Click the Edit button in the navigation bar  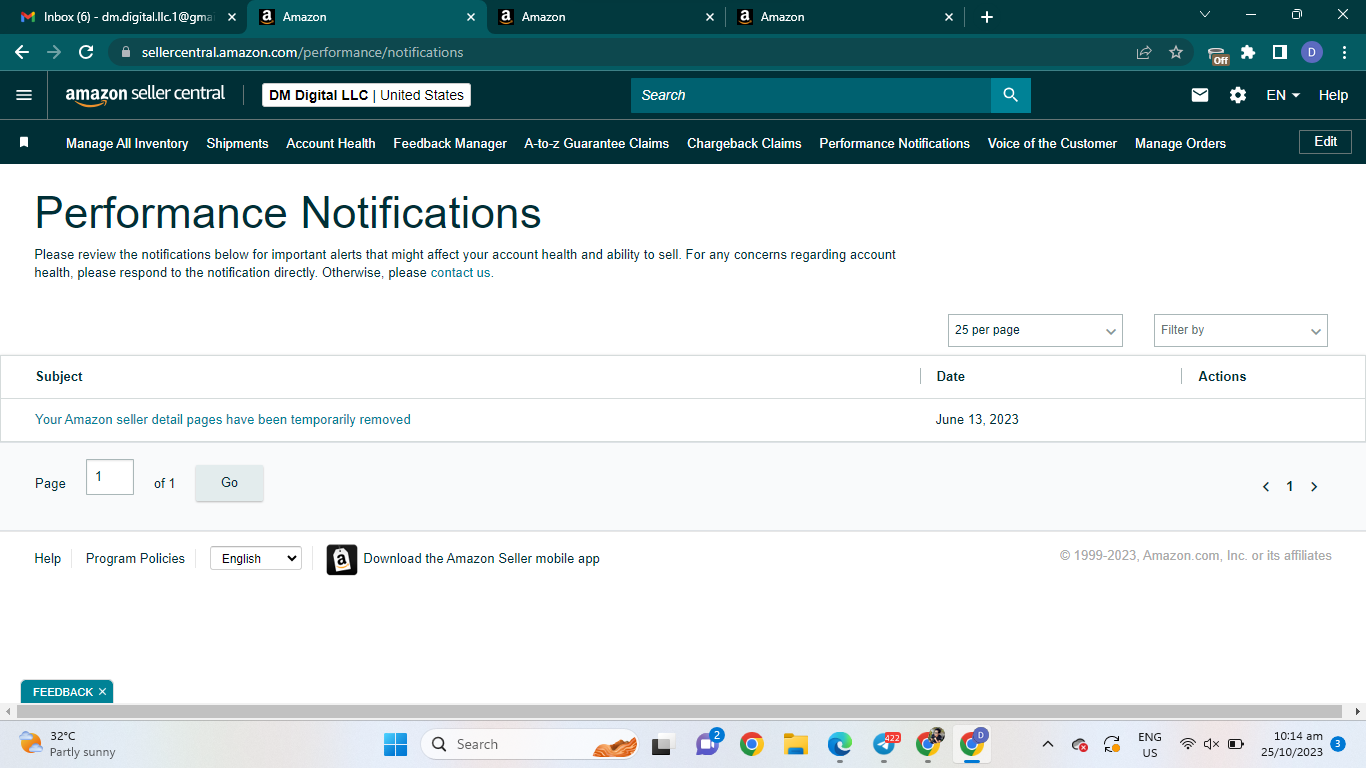point(1325,142)
